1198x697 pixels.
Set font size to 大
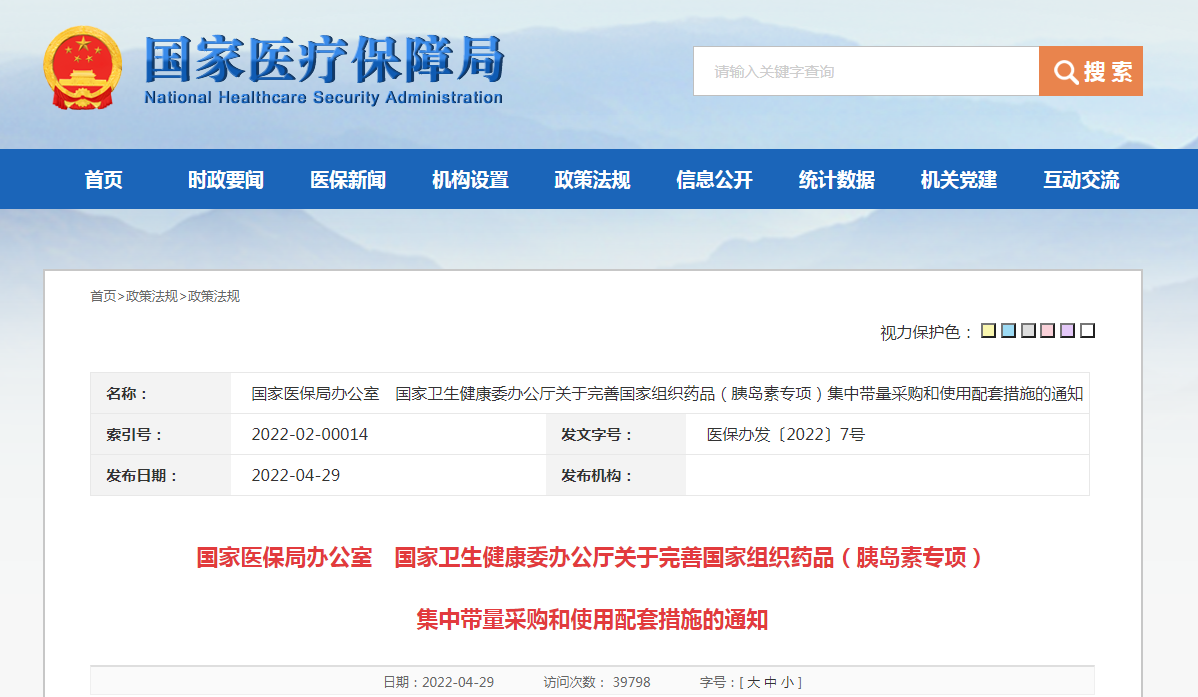pyautogui.click(x=753, y=682)
